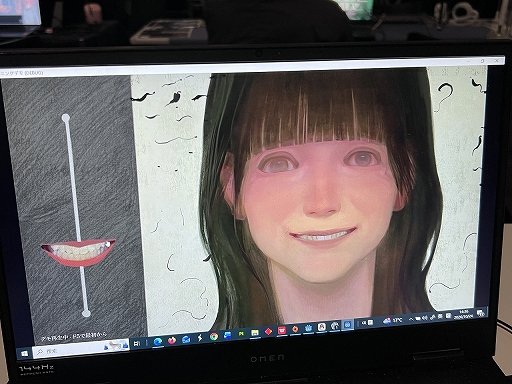The image size is (512, 384).
Task: Click the taskbar search box
Action: pos(82,348)
